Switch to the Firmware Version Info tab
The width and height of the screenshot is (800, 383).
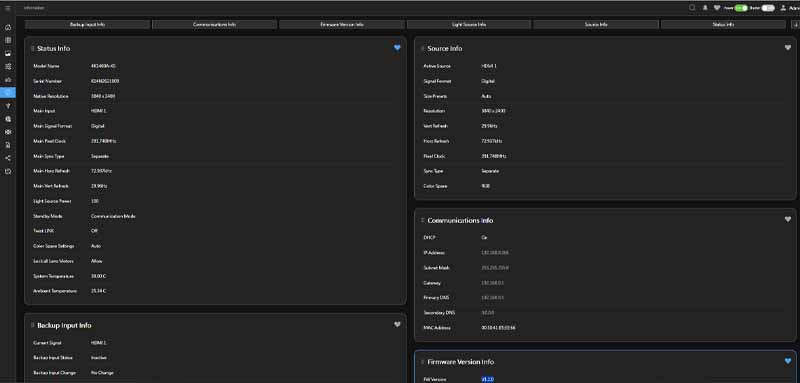(342, 24)
